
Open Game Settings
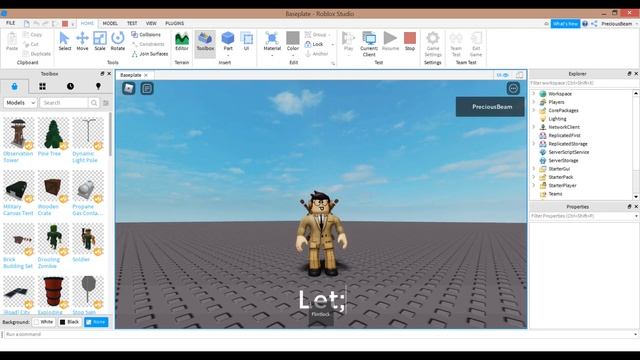tap(433, 44)
